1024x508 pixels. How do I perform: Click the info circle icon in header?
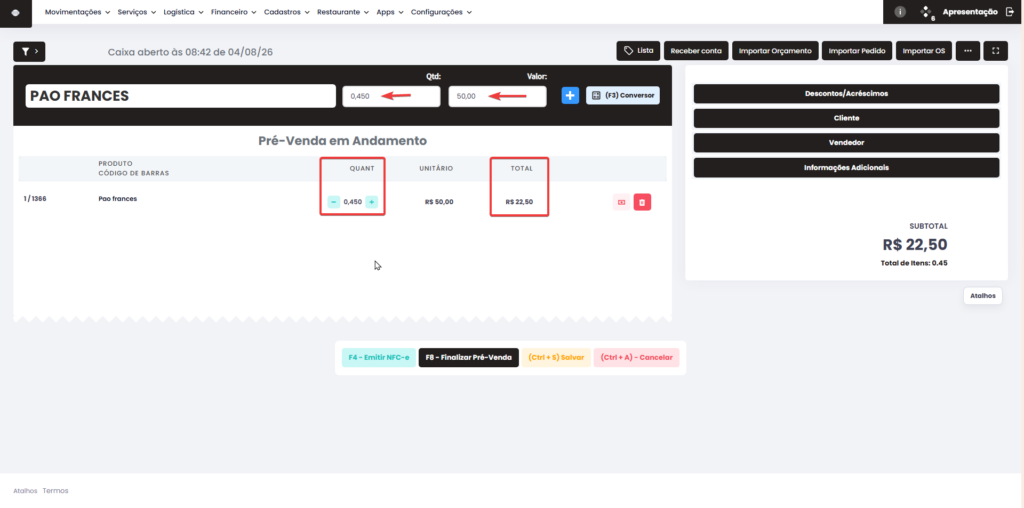click(900, 12)
